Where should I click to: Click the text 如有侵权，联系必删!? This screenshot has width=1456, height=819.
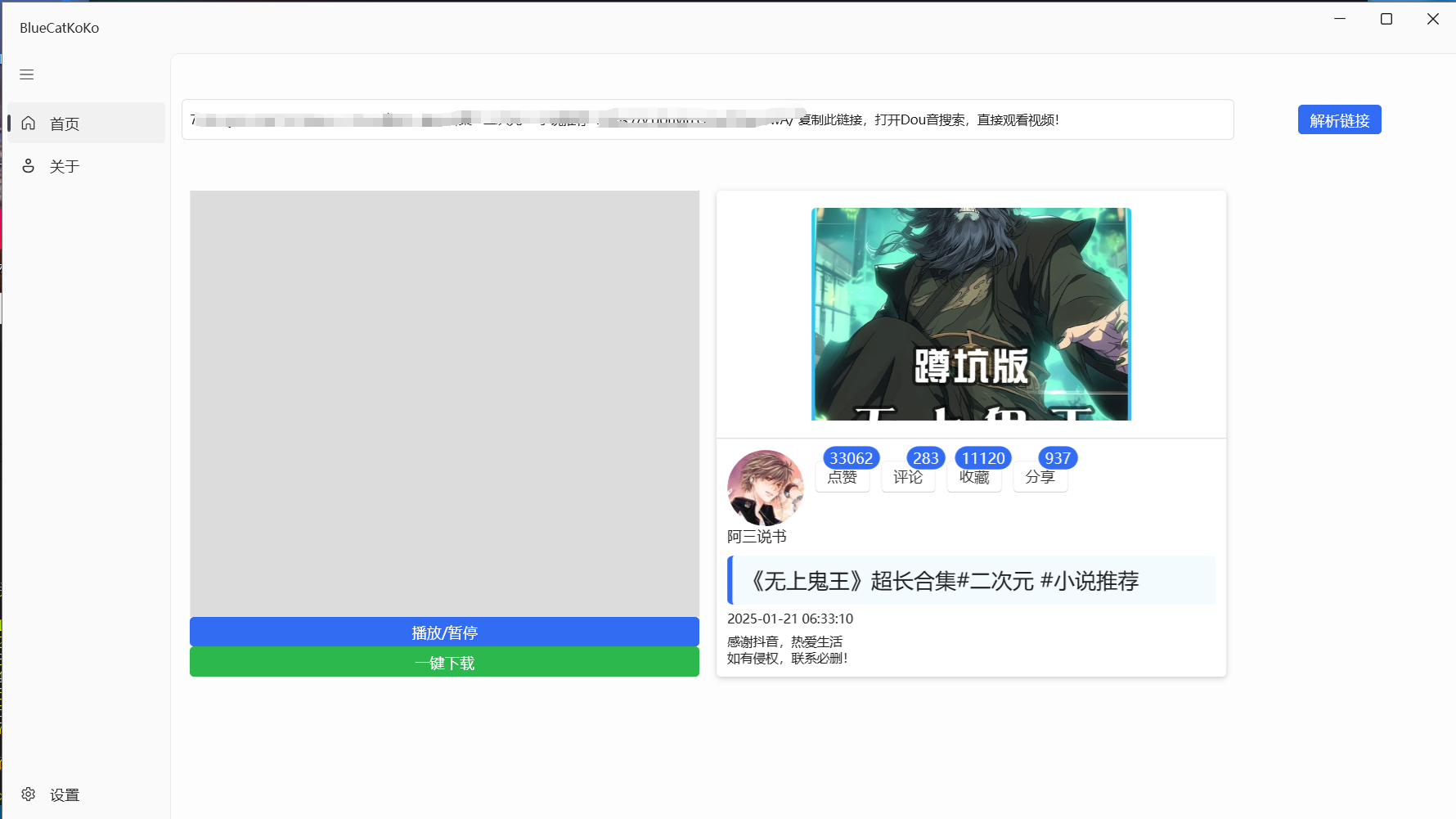pyautogui.click(x=787, y=658)
